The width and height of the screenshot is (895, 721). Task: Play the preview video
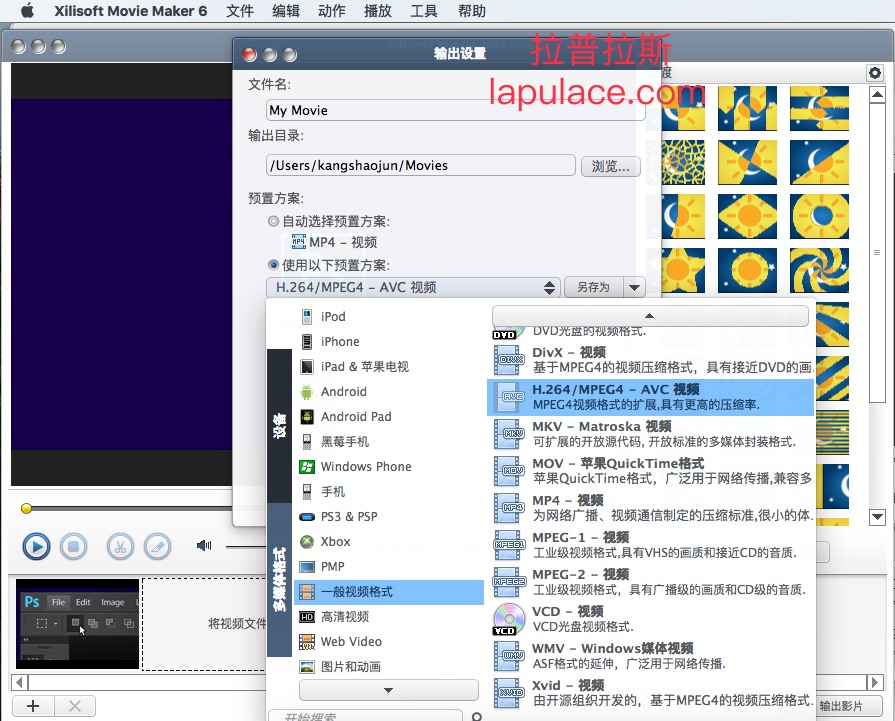pos(37,547)
